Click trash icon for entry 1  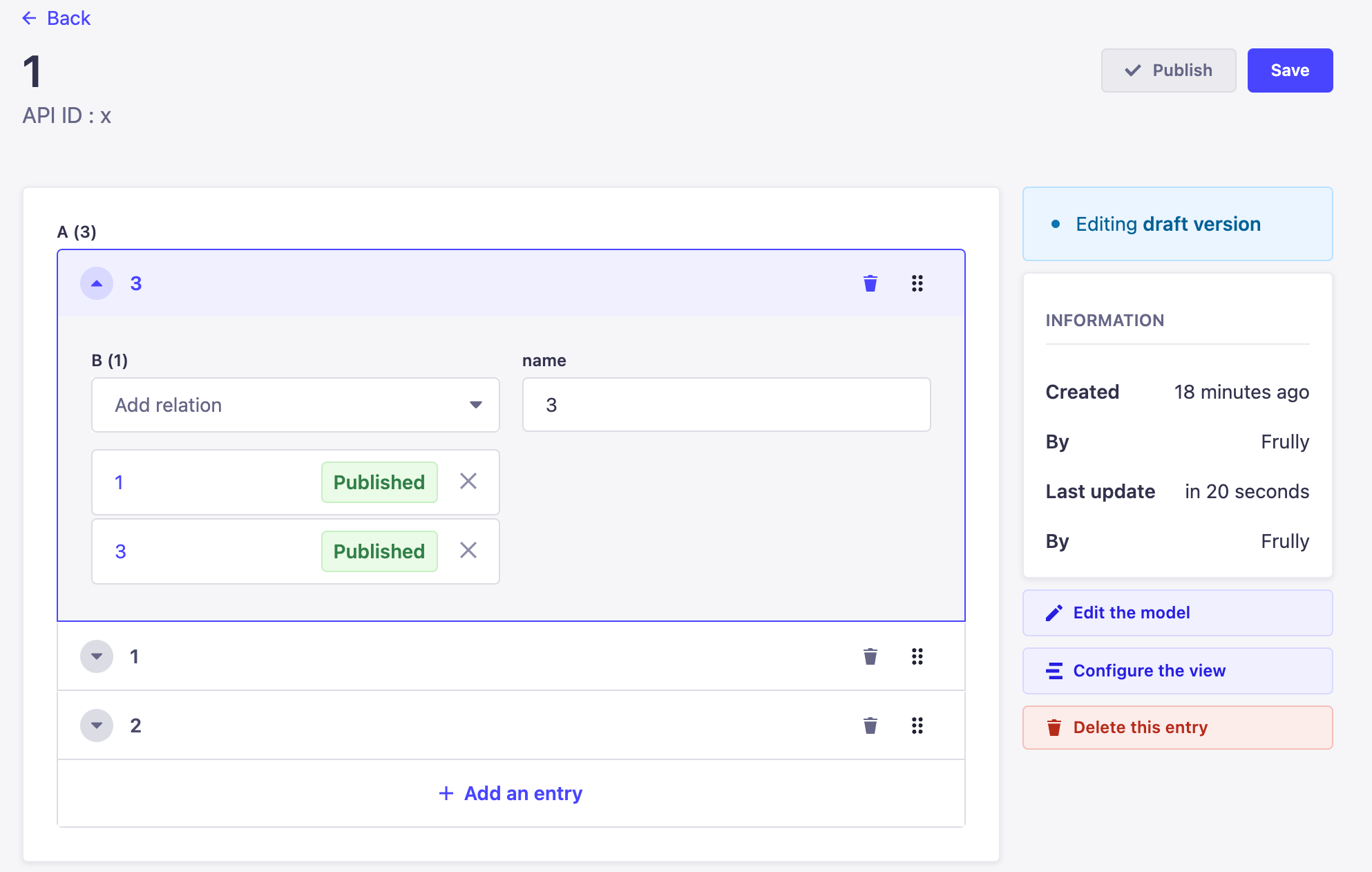coord(870,656)
